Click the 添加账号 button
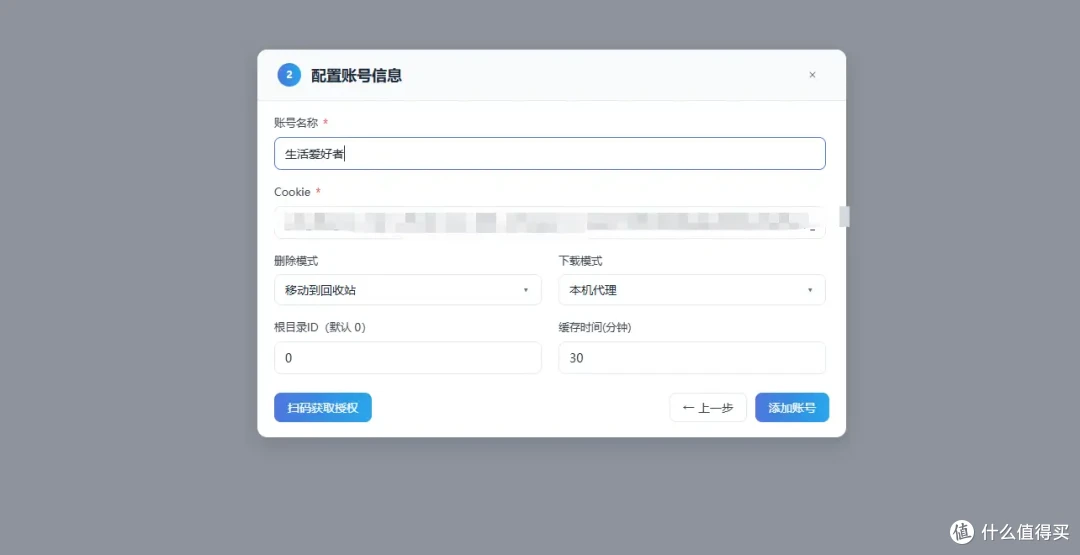The height and width of the screenshot is (555, 1080). (x=792, y=408)
